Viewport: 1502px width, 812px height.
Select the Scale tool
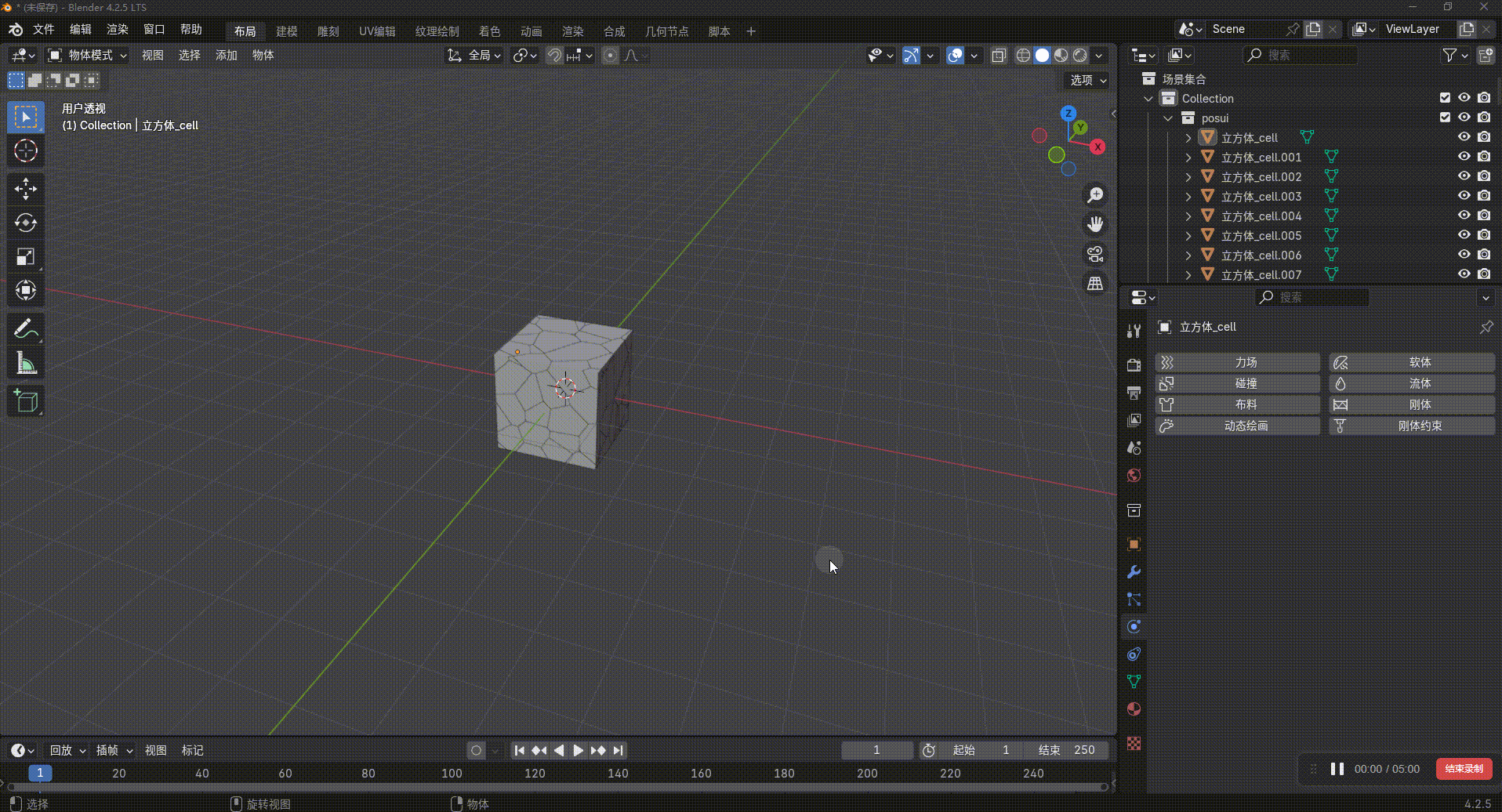[x=25, y=257]
